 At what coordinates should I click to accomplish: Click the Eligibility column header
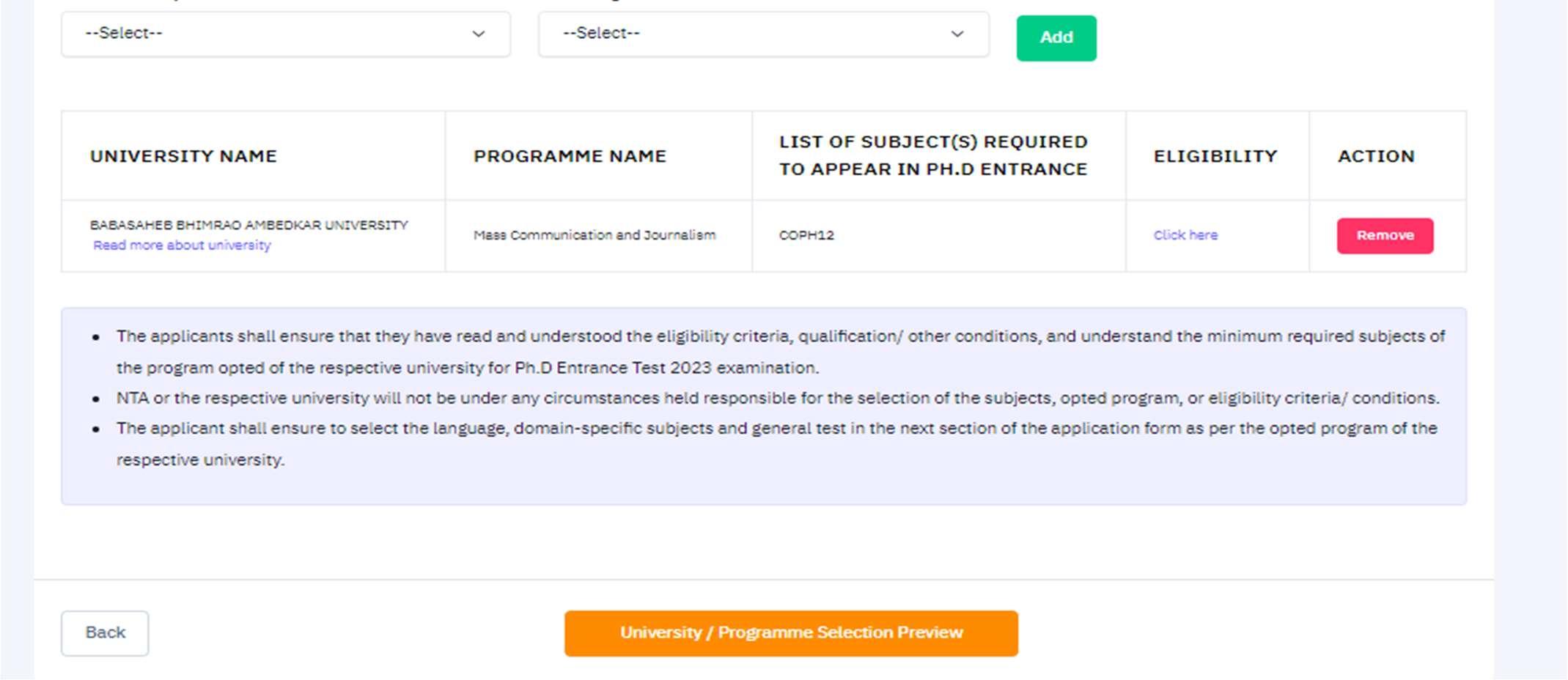(x=1215, y=156)
